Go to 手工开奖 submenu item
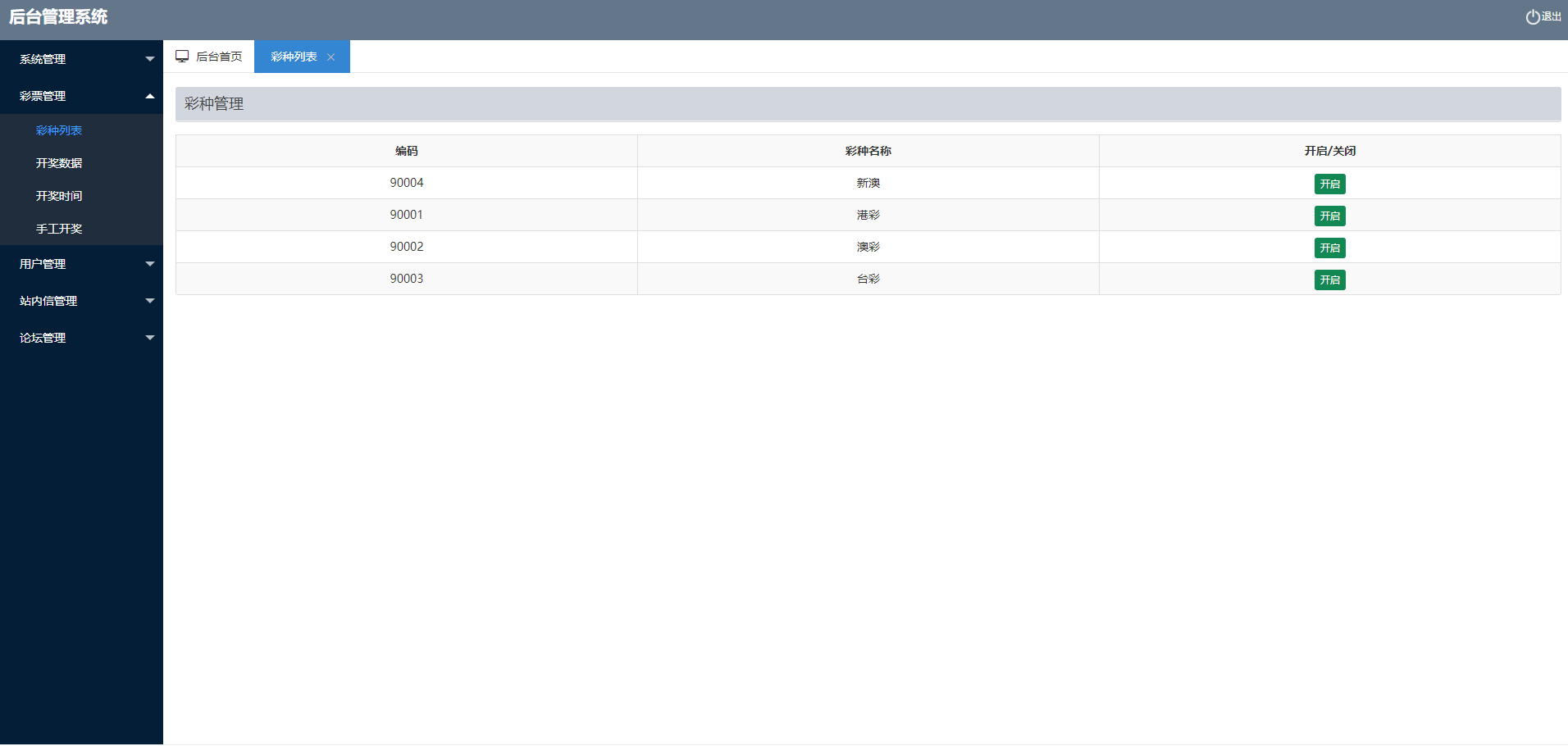The width and height of the screenshot is (1568, 746). click(x=59, y=229)
